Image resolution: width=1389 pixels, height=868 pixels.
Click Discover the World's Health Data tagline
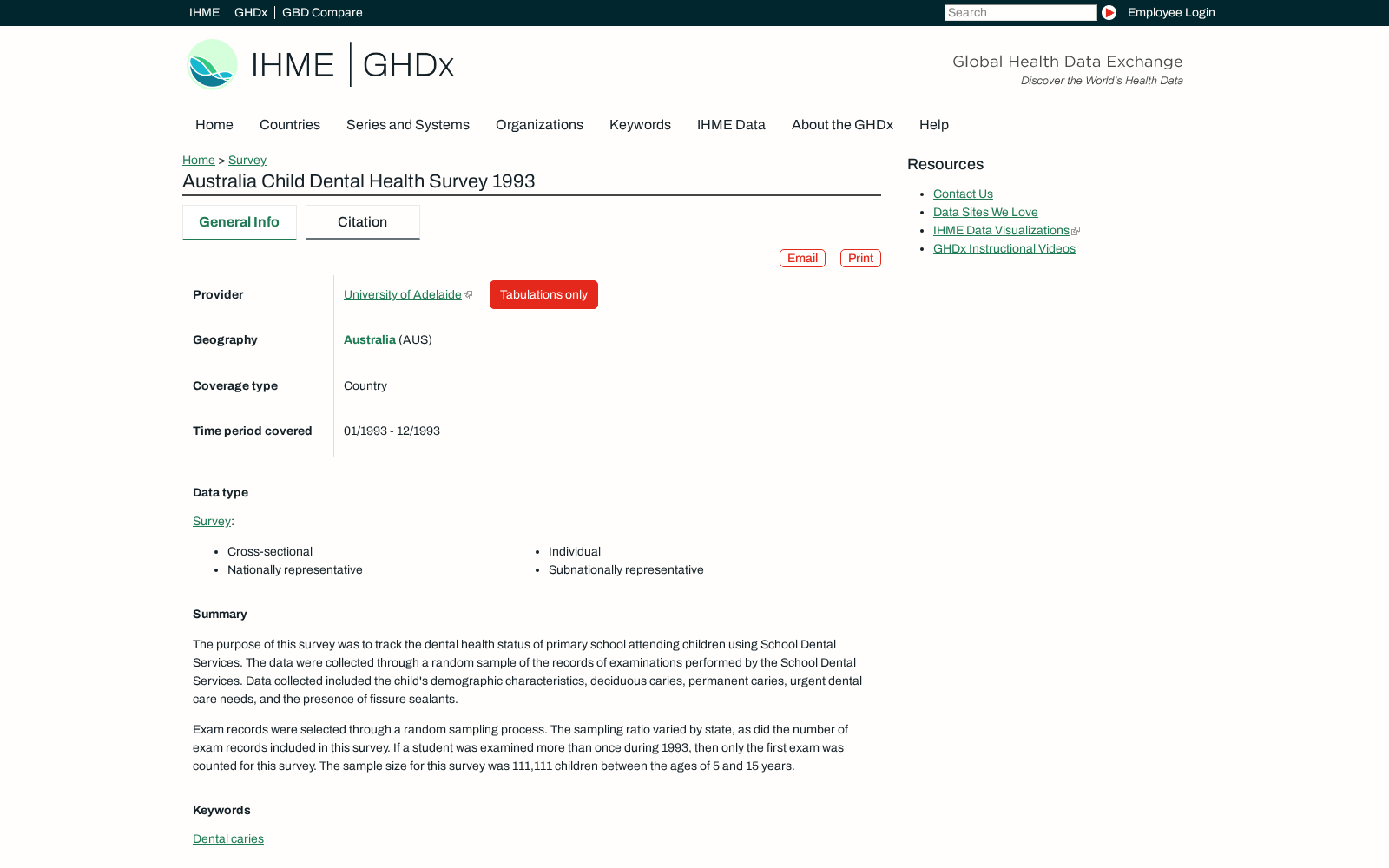click(x=1102, y=81)
